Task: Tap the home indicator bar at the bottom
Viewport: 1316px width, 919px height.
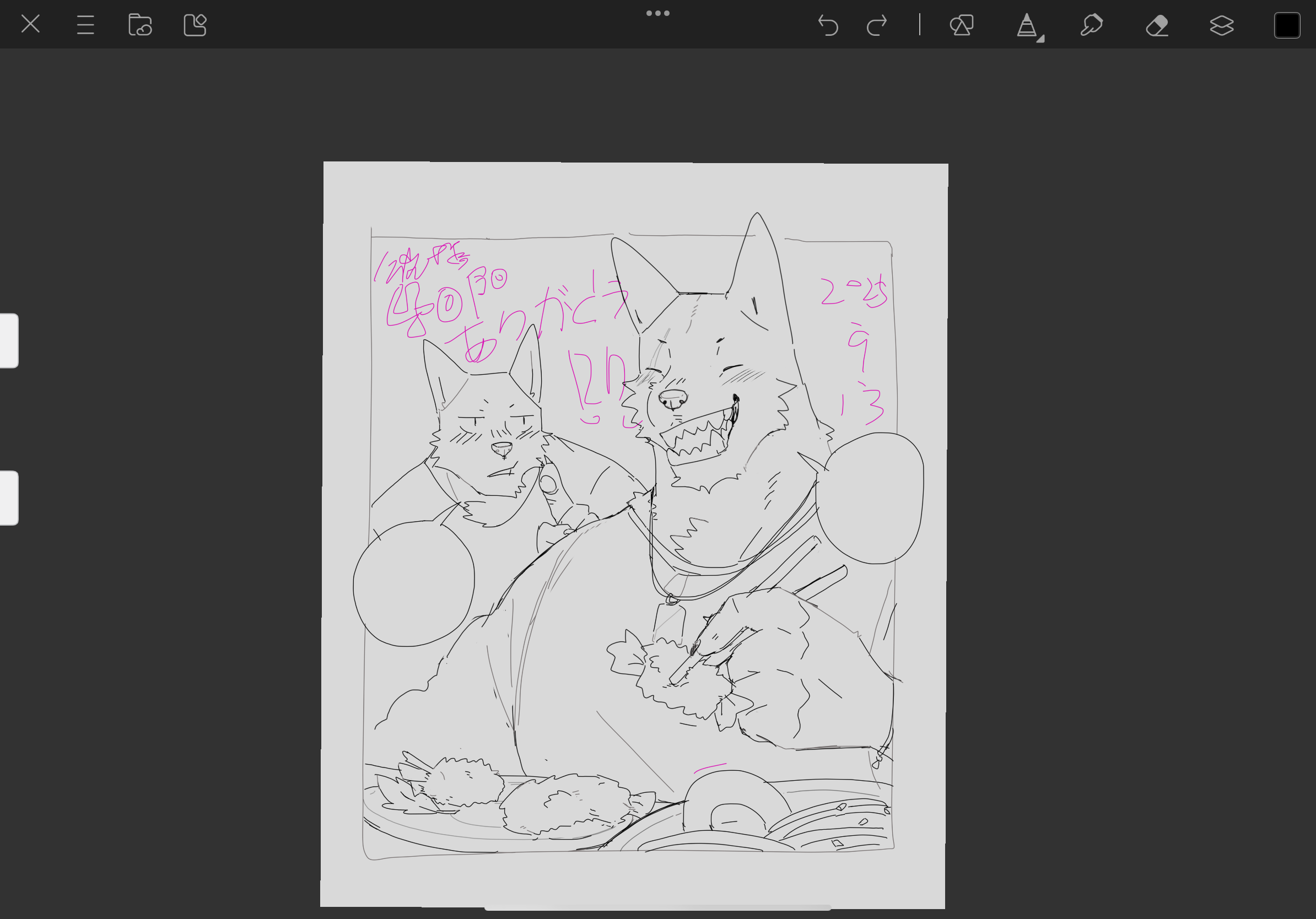Action: [657, 907]
